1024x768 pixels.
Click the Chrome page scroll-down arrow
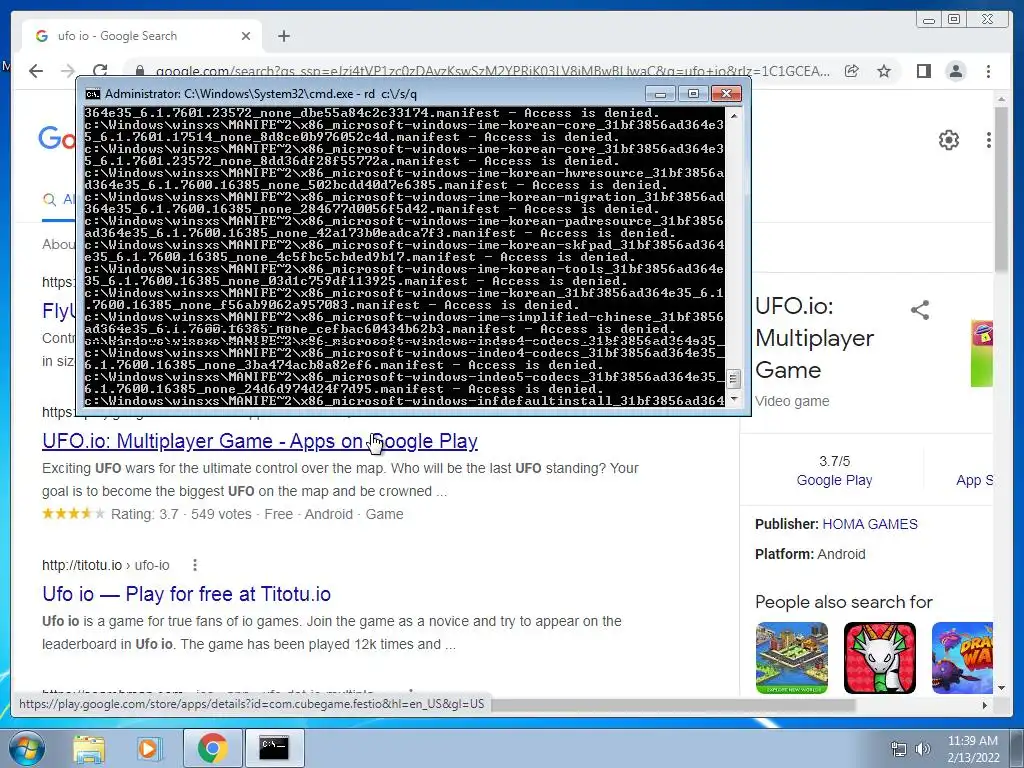[x=1002, y=688]
